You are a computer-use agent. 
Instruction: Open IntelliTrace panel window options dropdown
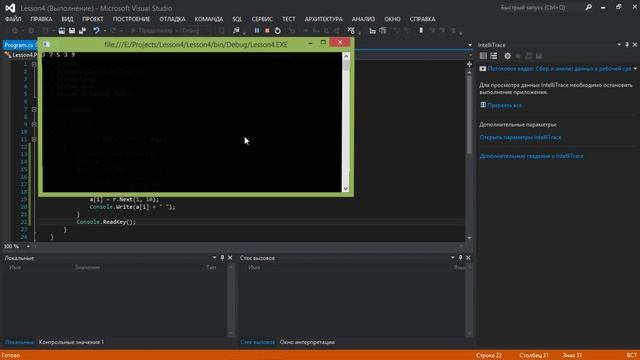tap(619, 44)
